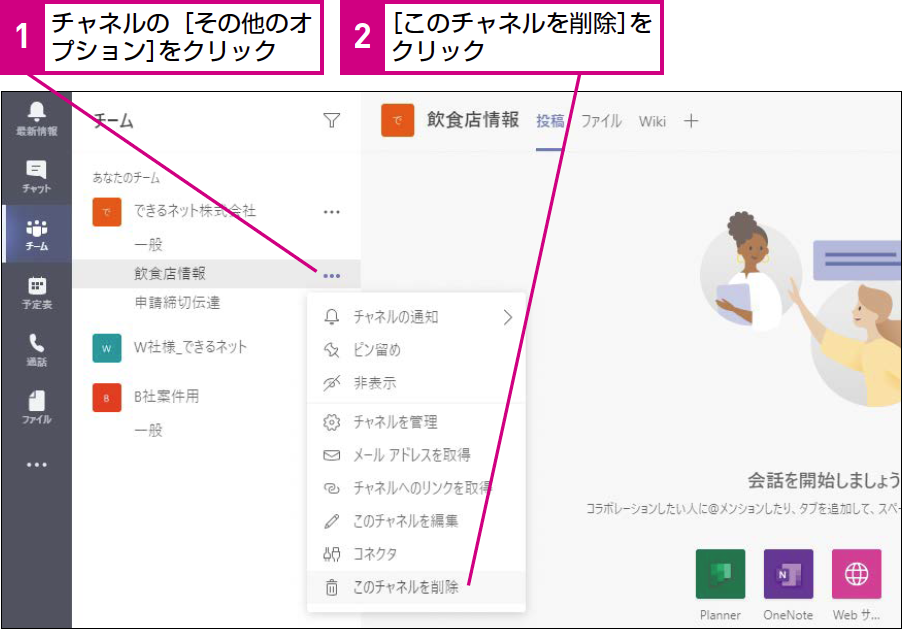
Task: Open the 最新情報 activity bell icon
Action: (x=36, y=118)
